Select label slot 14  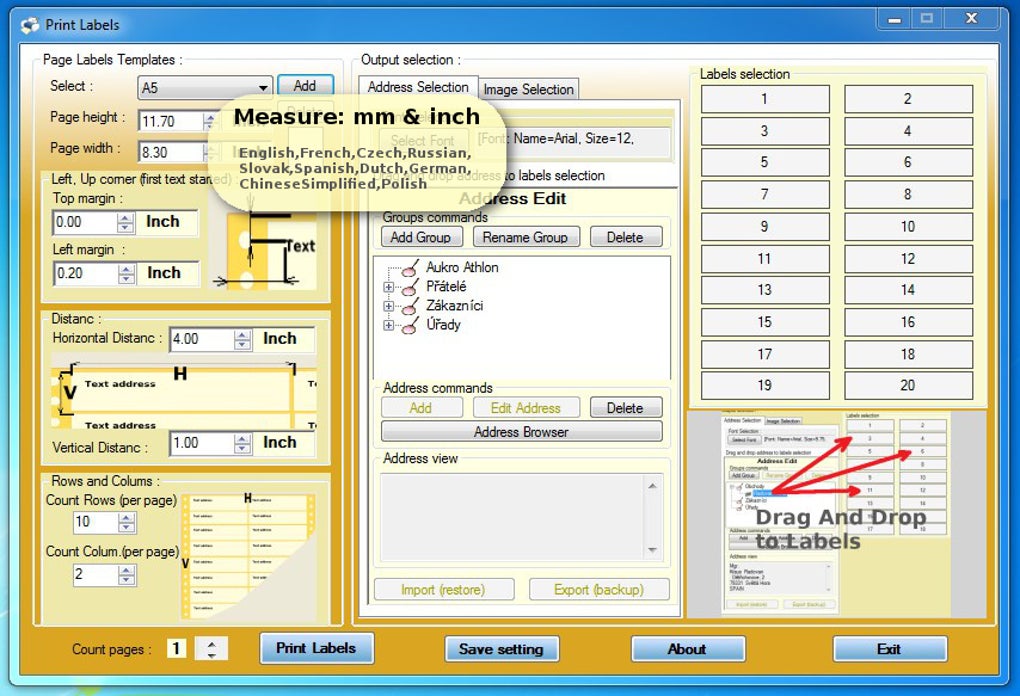click(908, 290)
